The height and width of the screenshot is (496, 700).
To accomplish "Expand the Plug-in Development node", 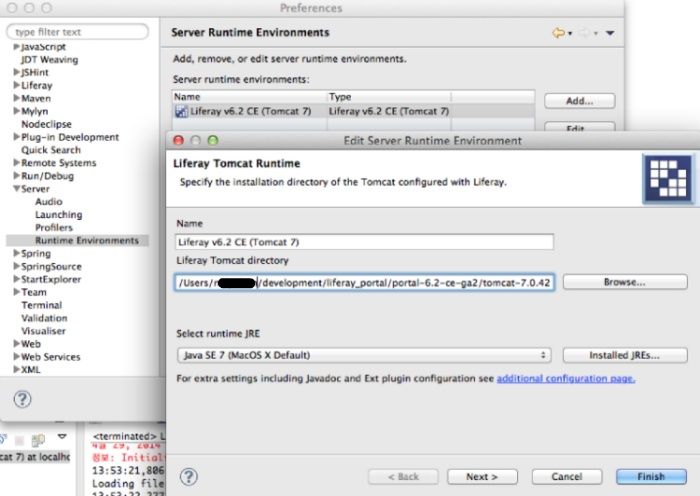I will [17, 137].
